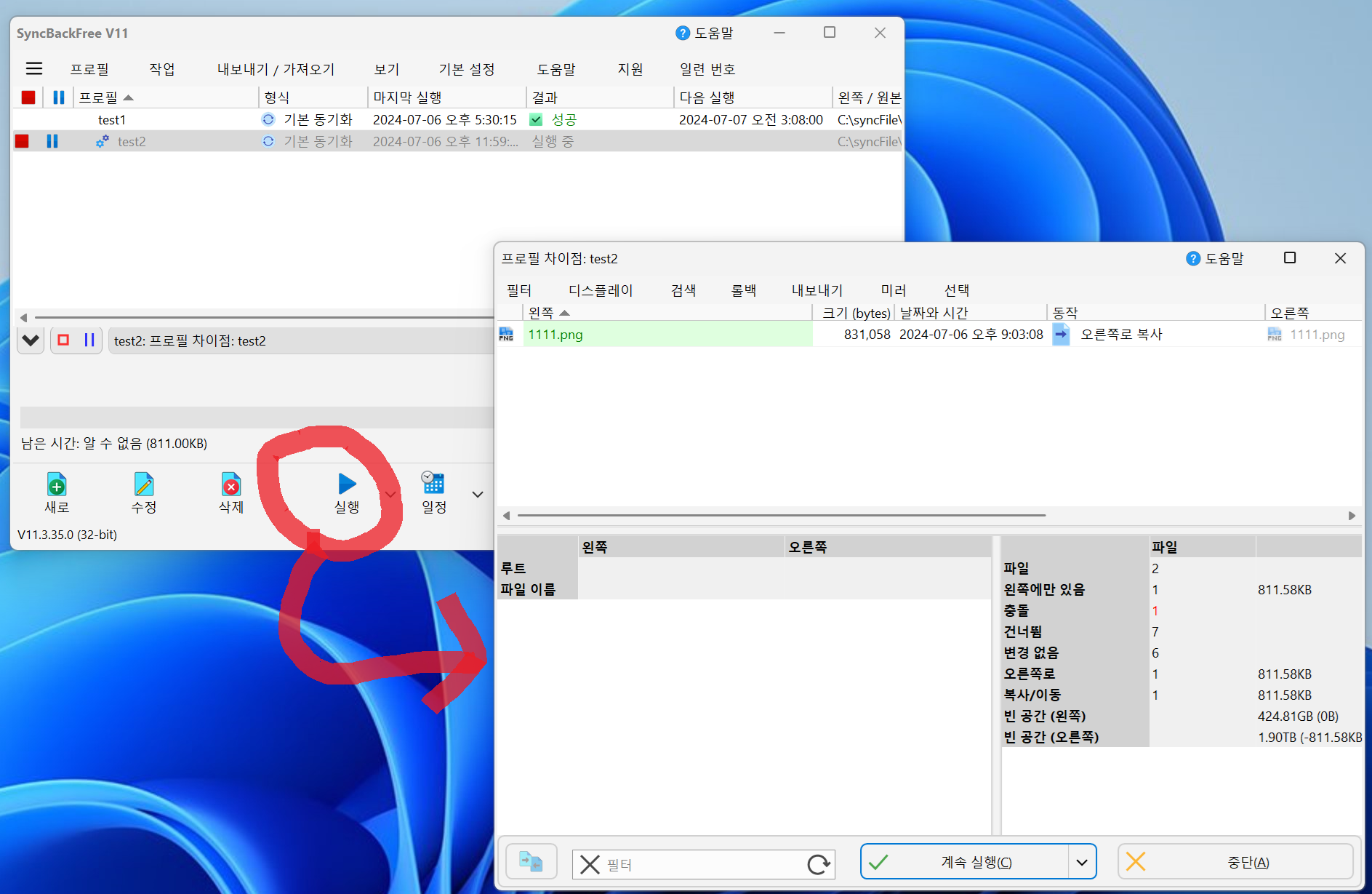Click the right-side 1111.png file icon
Viewport: 1372px width, 894px height.
pos(1275,334)
